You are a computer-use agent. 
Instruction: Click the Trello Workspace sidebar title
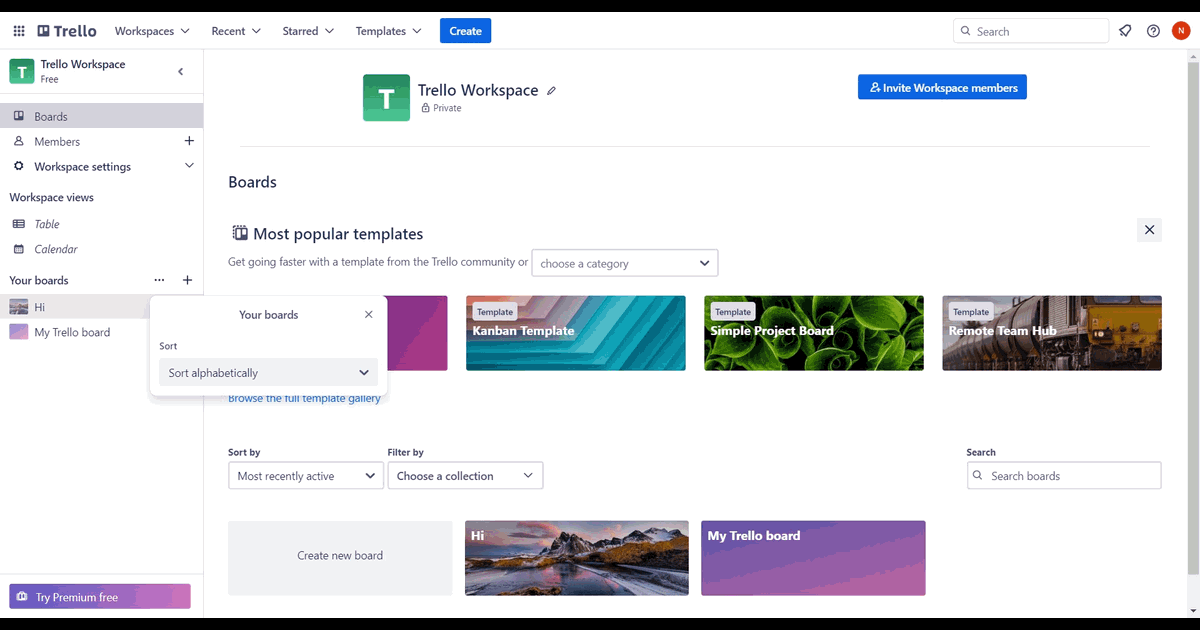point(83,64)
